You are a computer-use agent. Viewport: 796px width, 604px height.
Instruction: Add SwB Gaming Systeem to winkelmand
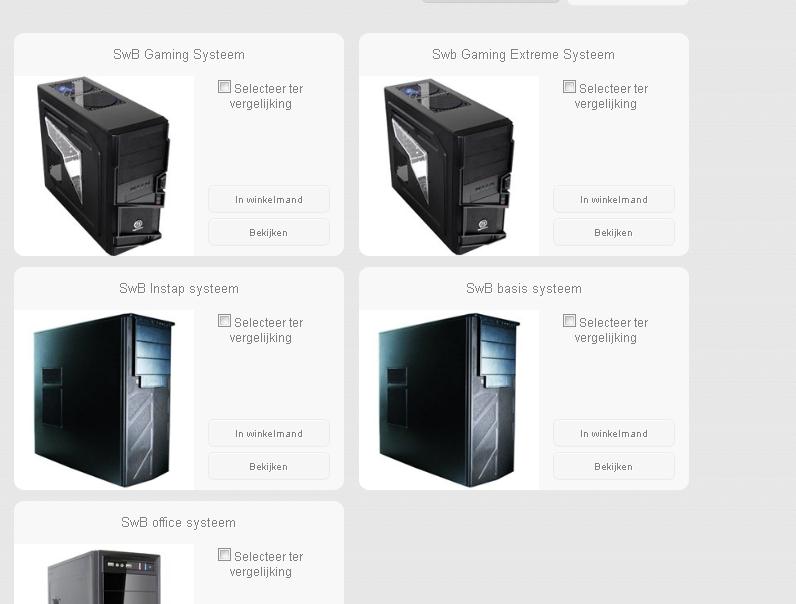click(269, 199)
